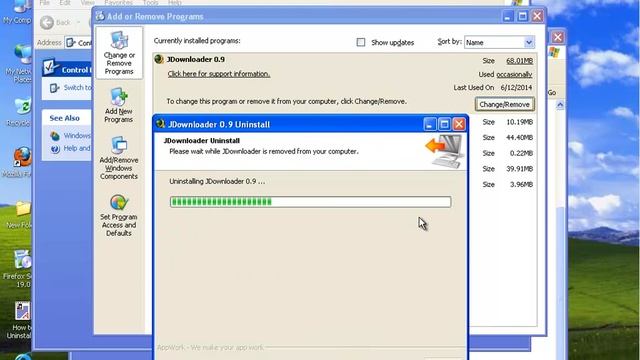Screen dimensions: 640x360
Task: Click the Control Panel scroll up arrow
Action: 560,105
